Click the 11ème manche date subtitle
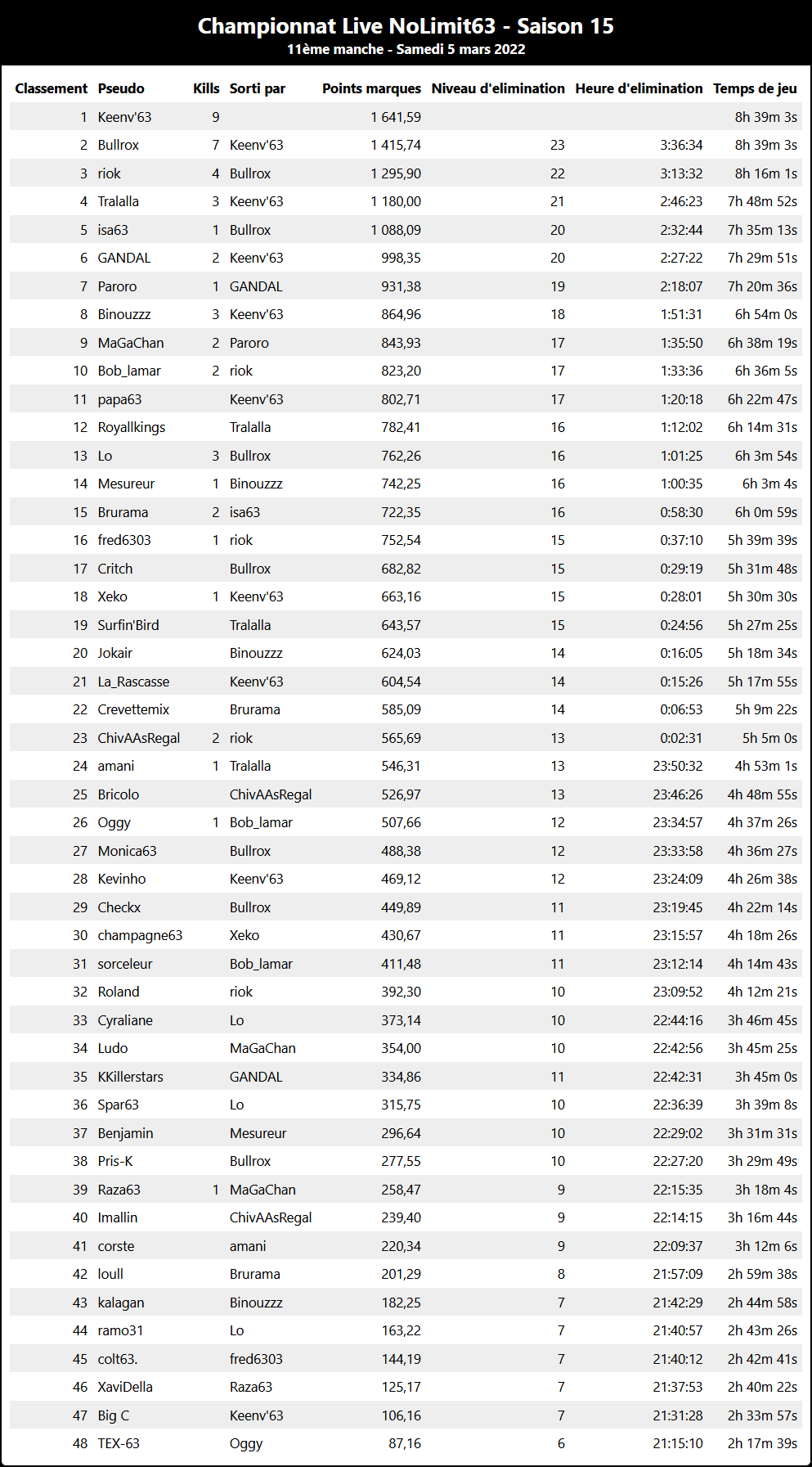The image size is (812, 1467). coord(406,49)
